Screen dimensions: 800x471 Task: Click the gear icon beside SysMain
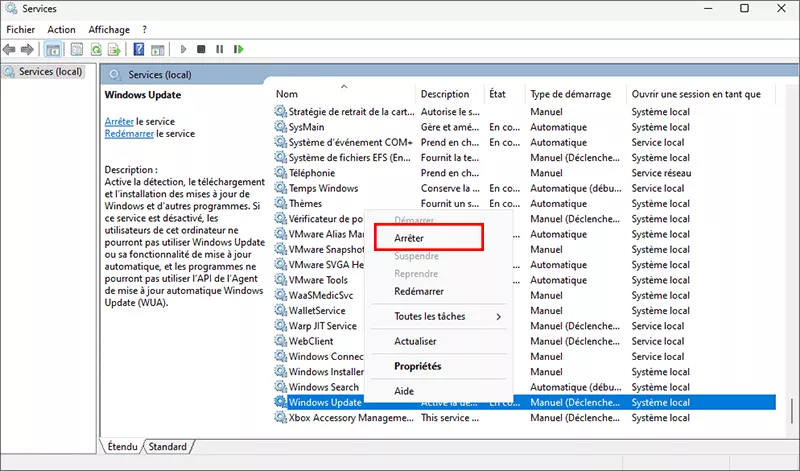coord(280,126)
